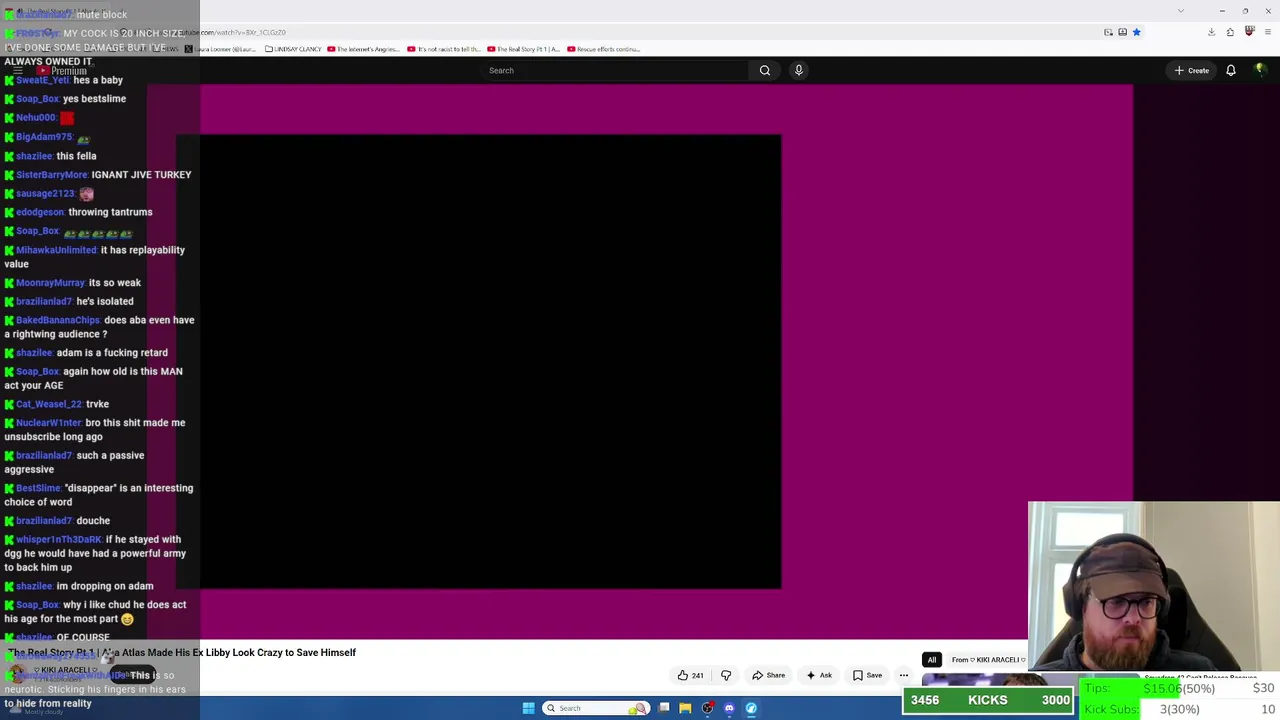Share the video using Share button

coord(768,675)
